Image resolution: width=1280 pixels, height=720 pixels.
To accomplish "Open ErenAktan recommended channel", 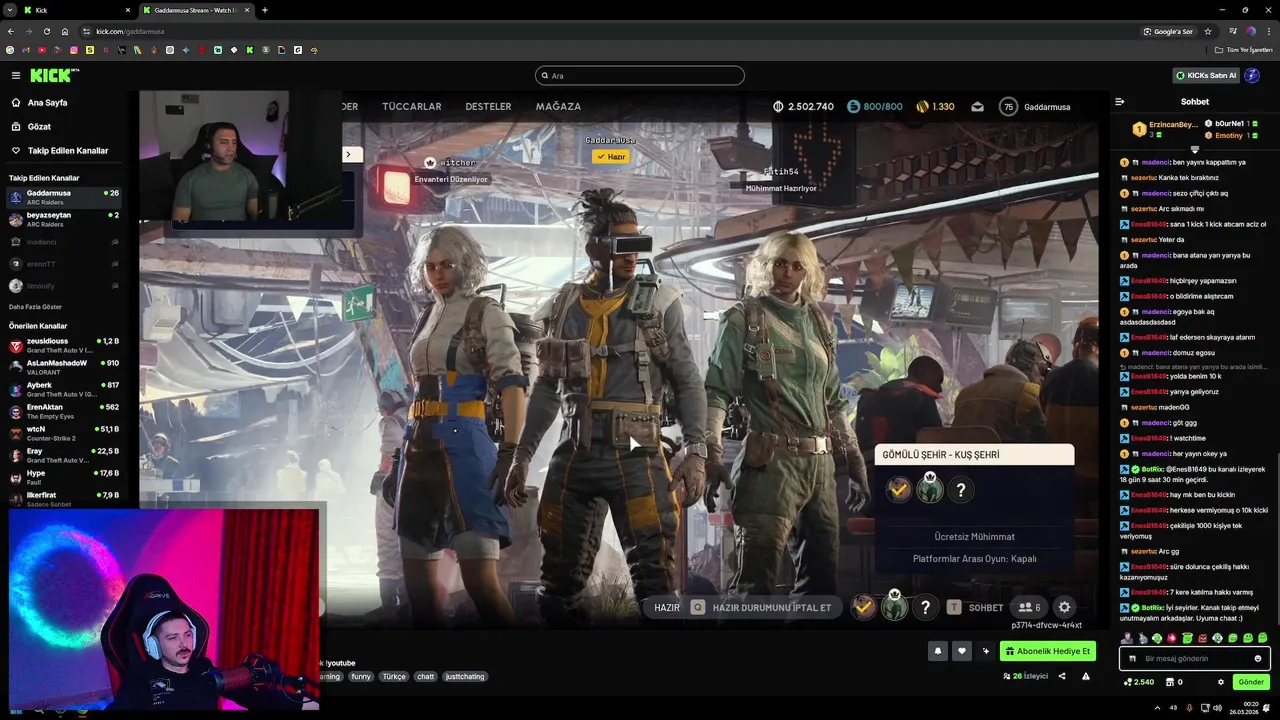I will coord(64,411).
